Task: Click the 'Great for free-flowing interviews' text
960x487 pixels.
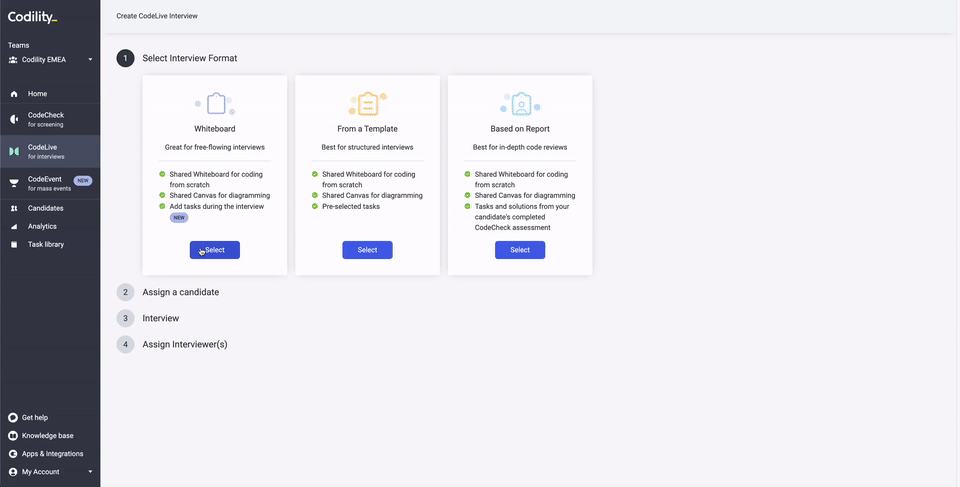Action: 215,147
